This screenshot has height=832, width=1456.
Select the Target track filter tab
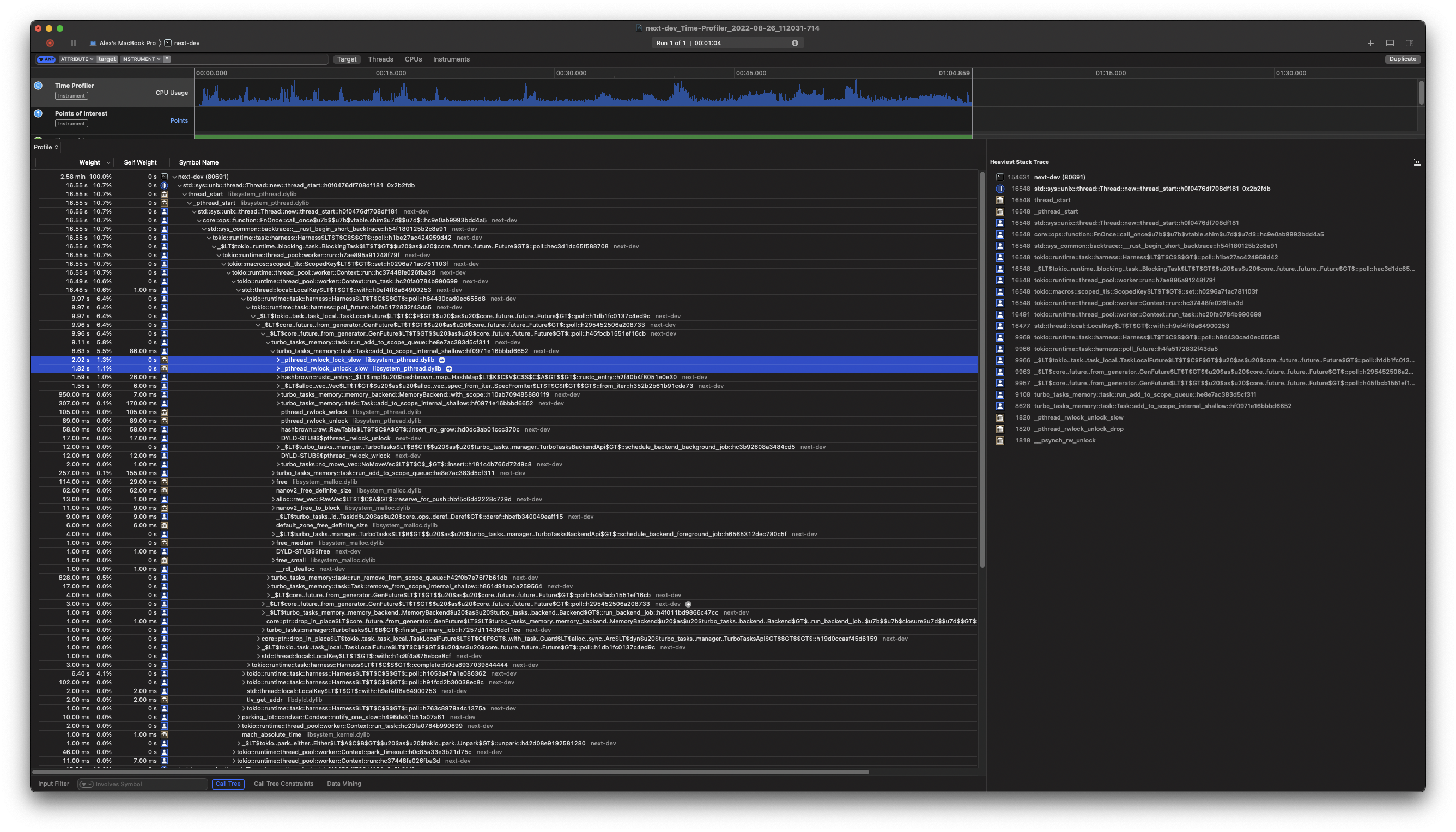[x=346, y=59]
